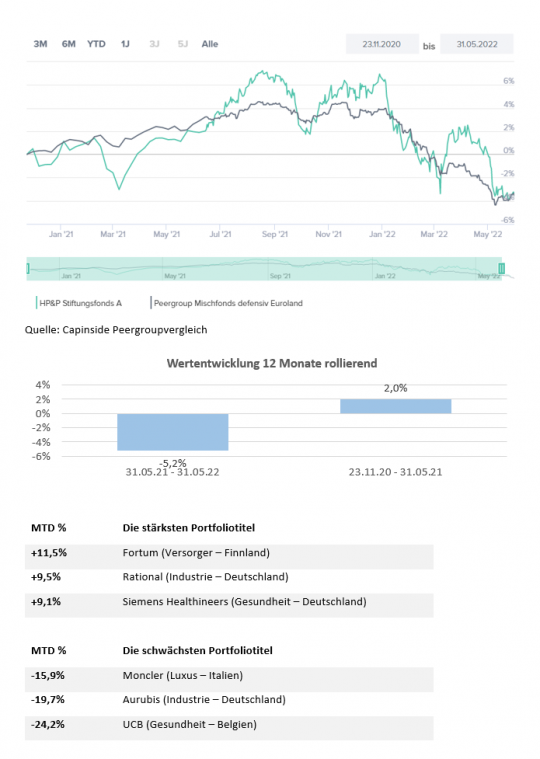Click the left range slider handle
Screen dimensions: 540x759
28,268
